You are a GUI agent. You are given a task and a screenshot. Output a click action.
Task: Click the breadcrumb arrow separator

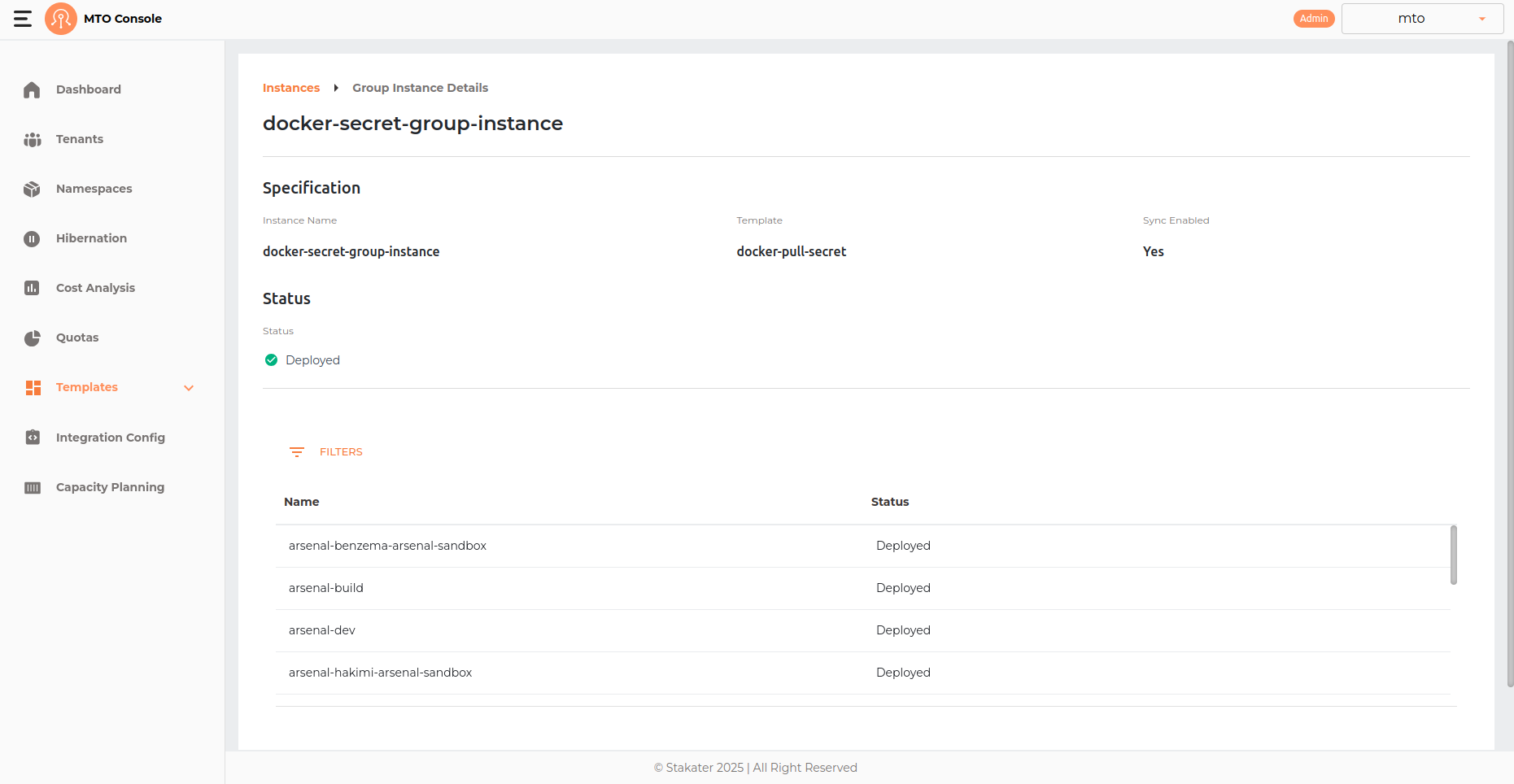click(336, 88)
